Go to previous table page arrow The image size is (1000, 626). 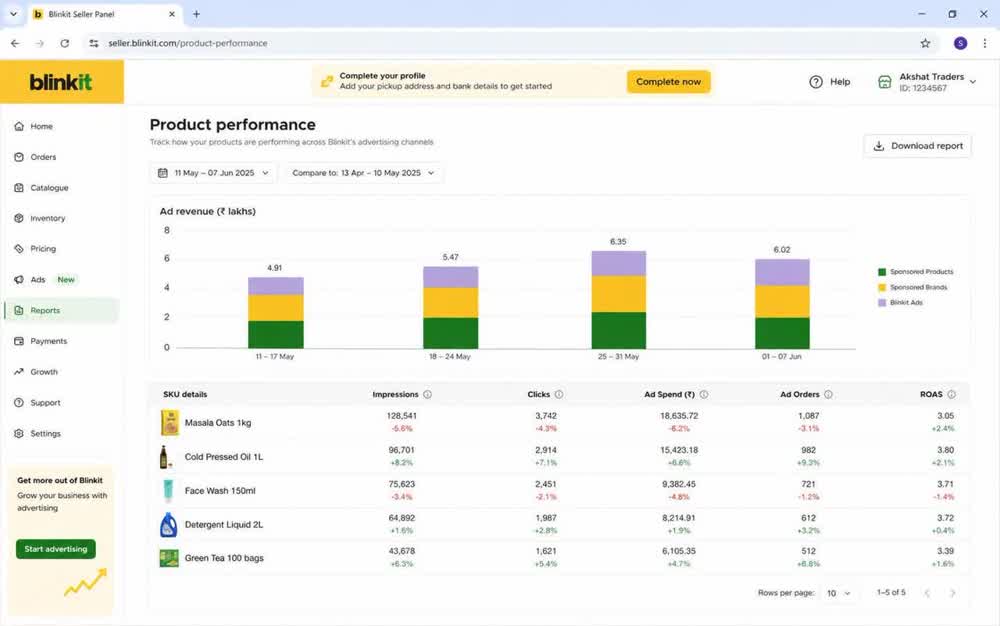tap(927, 593)
